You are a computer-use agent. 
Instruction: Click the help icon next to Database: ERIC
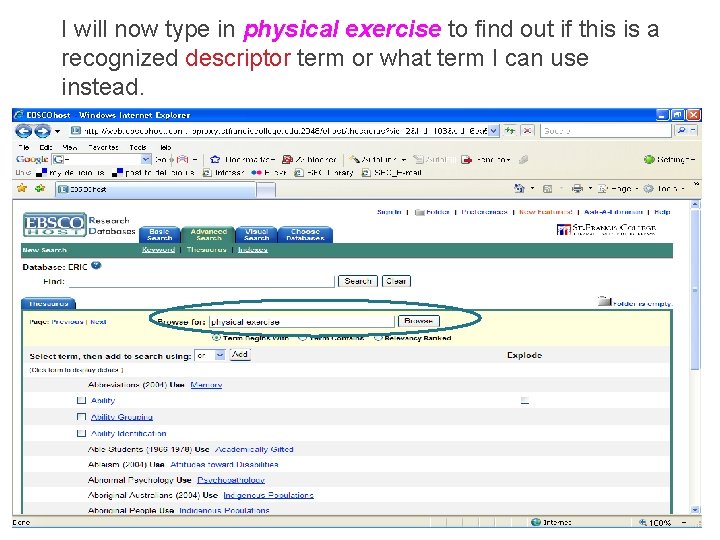pyautogui.click(x=96, y=265)
